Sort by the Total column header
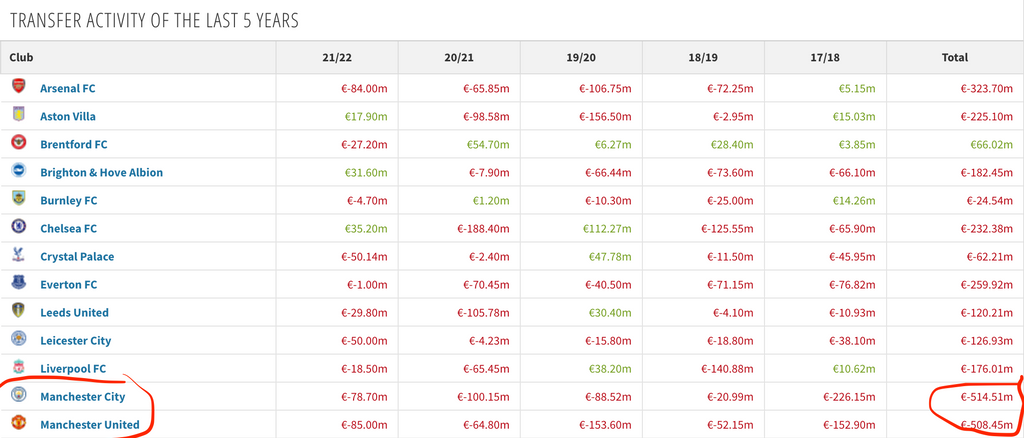The height and width of the screenshot is (438, 1024). (954, 58)
